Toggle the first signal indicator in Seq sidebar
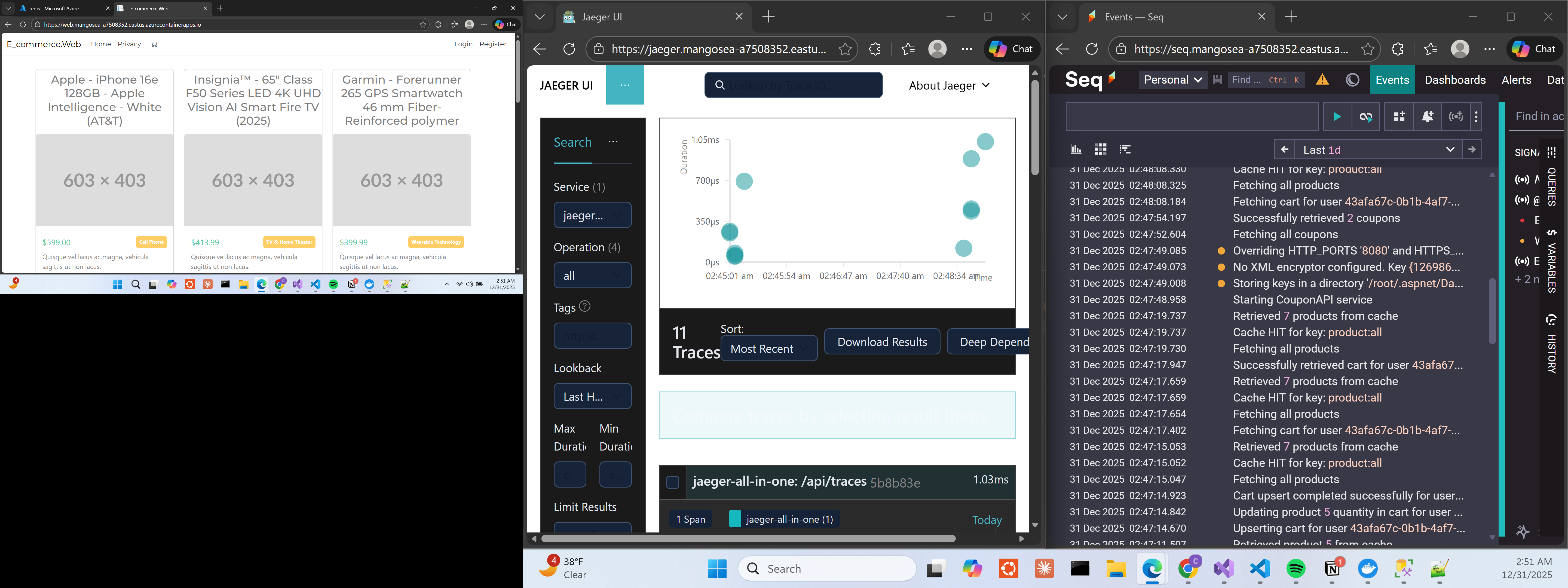Screen dimensions: 1568x588 pyautogui.click(x=1522, y=180)
